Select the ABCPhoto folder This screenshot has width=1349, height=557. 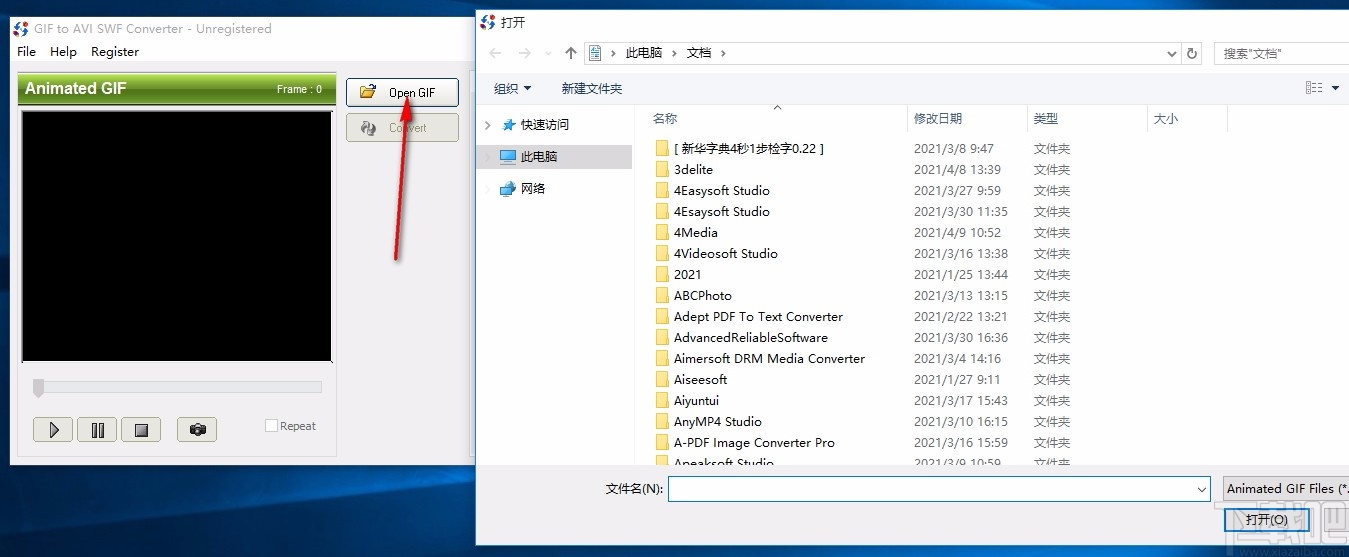click(x=703, y=295)
